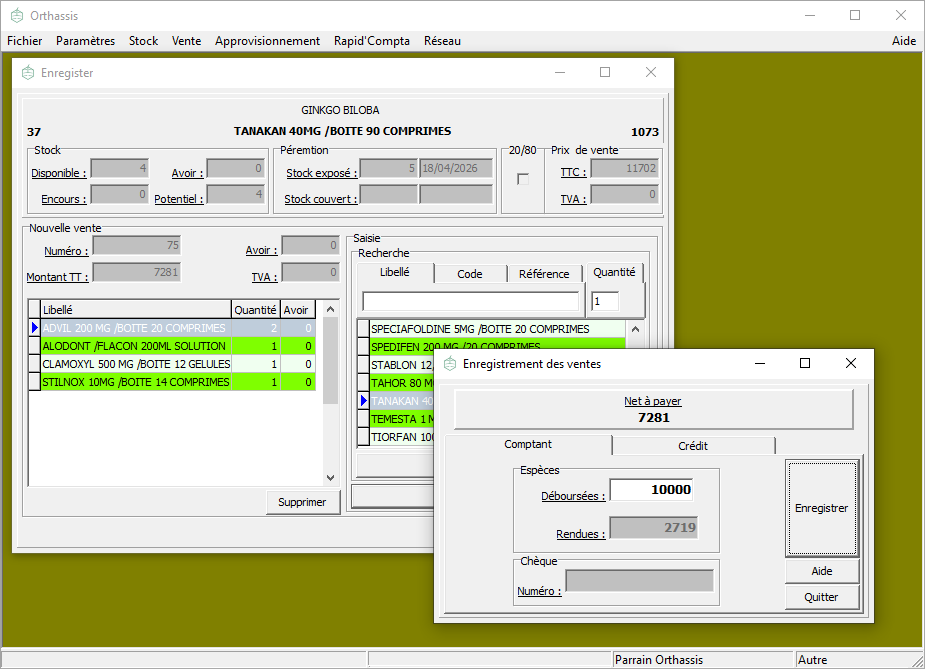
Task: Click the Disponible stock field
Action: click(x=119, y=169)
